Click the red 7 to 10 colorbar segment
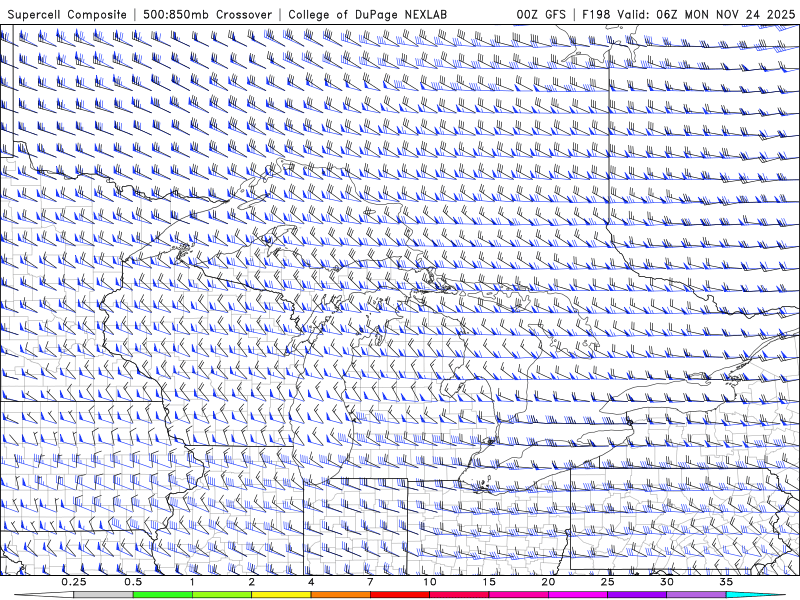This screenshot has width=800, height=600. 400,595
